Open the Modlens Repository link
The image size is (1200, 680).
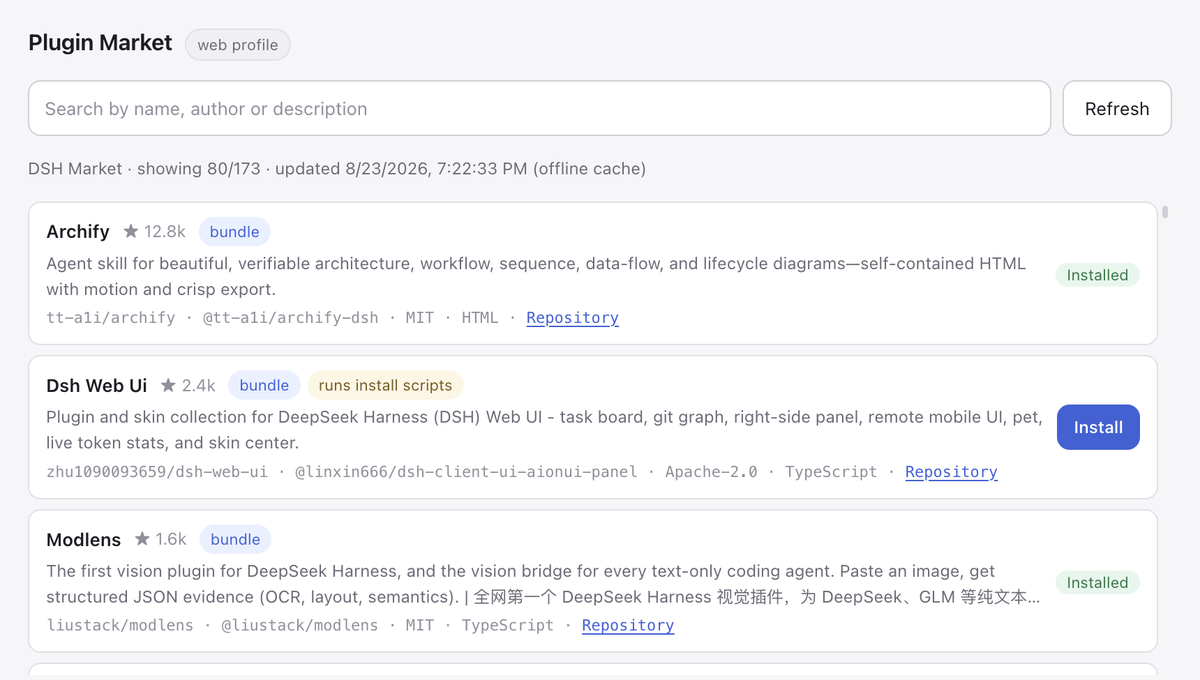coord(628,625)
